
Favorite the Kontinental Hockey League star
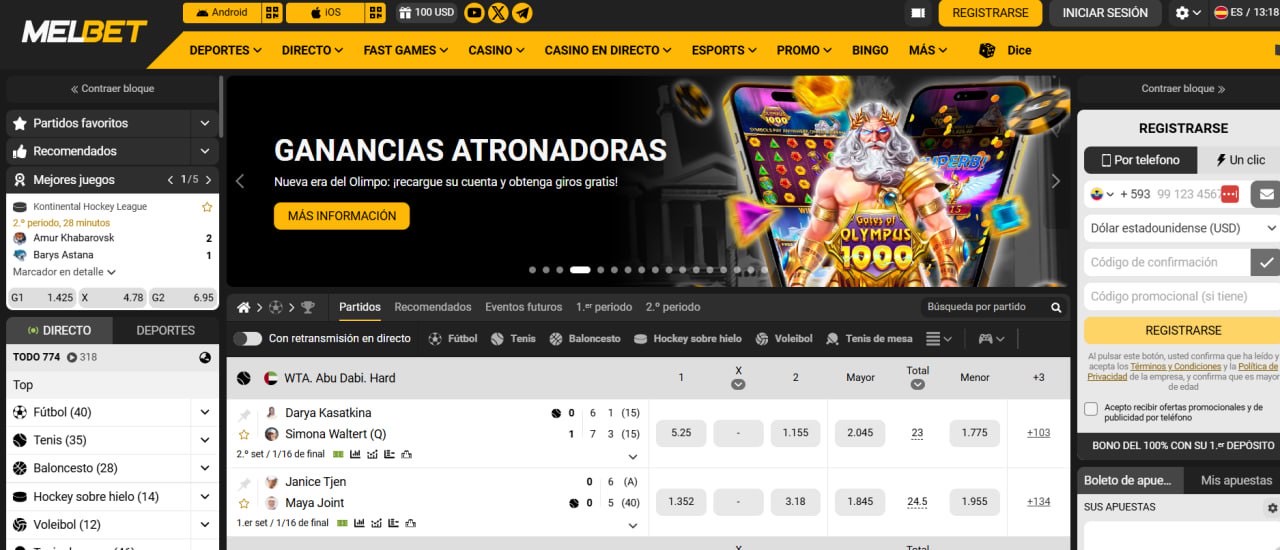click(207, 207)
